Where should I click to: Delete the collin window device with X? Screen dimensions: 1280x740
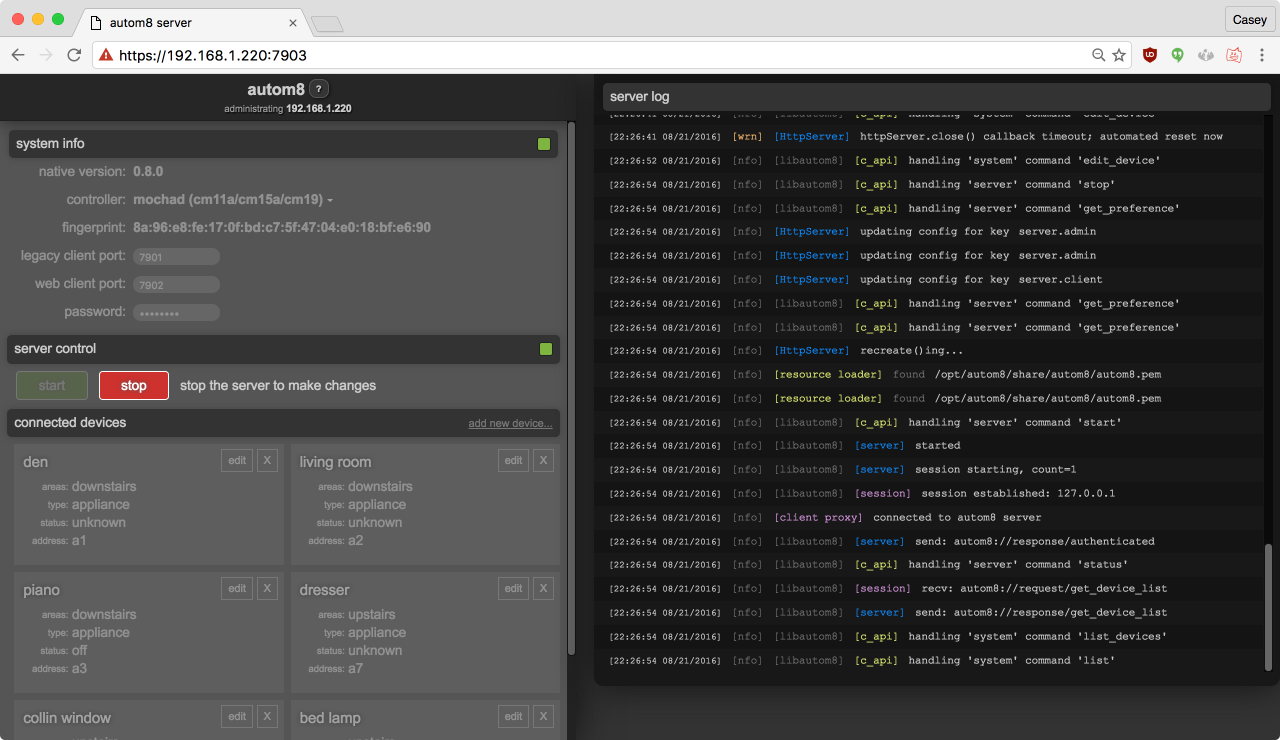pyautogui.click(x=267, y=716)
